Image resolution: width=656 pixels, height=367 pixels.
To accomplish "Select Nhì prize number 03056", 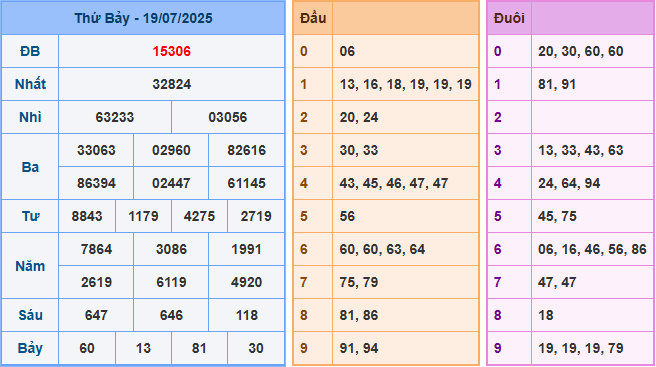I will pyautogui.click(x=228, y=118).
